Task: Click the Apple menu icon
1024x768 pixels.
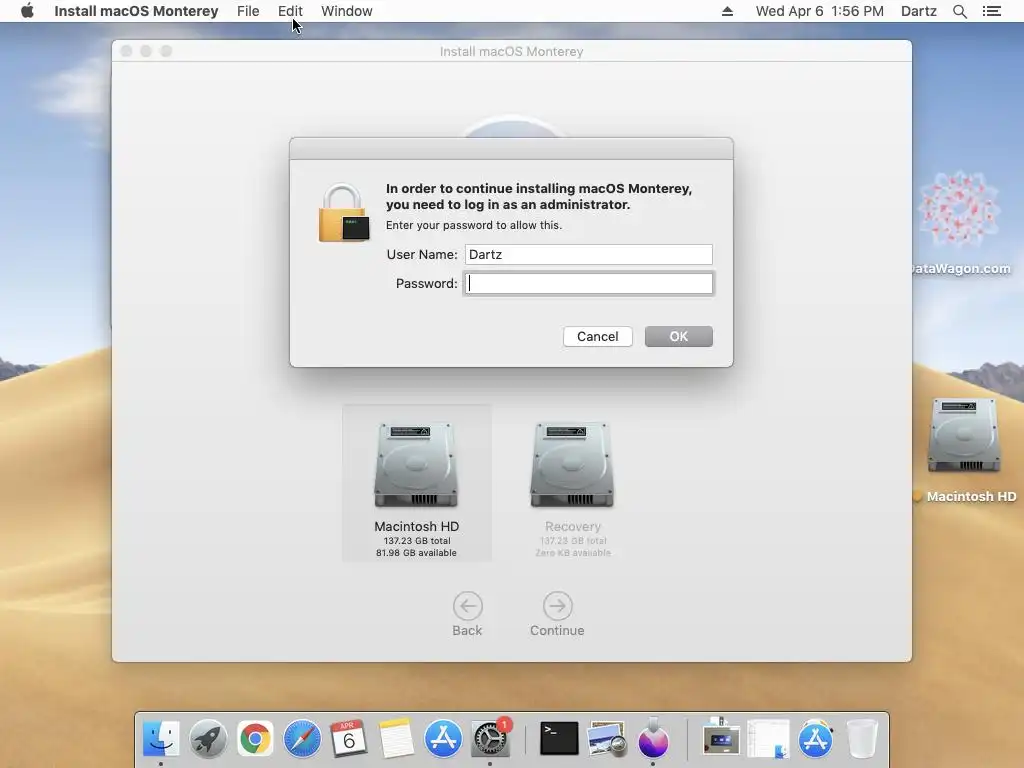Action: point(27,11)
